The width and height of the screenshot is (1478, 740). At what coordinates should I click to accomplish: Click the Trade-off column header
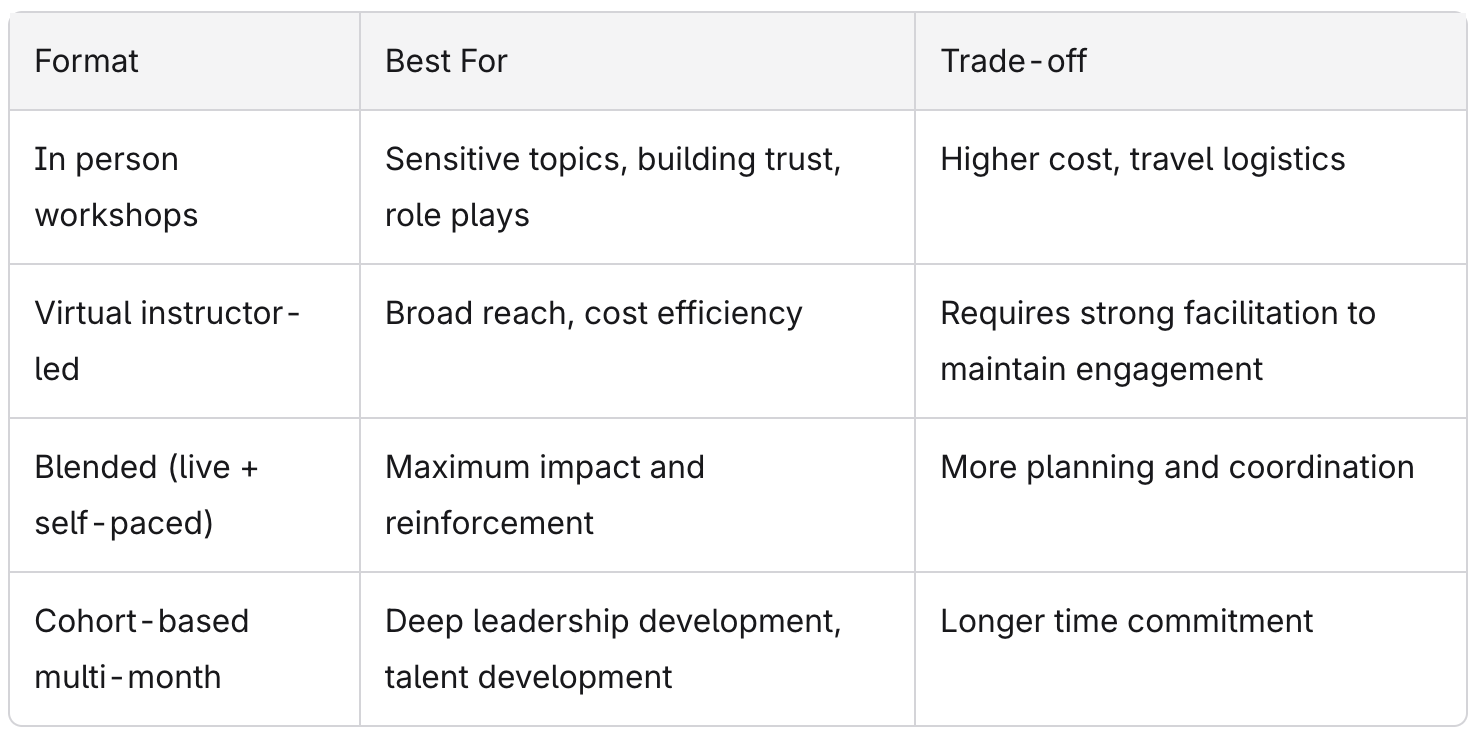pos(1190,61)
